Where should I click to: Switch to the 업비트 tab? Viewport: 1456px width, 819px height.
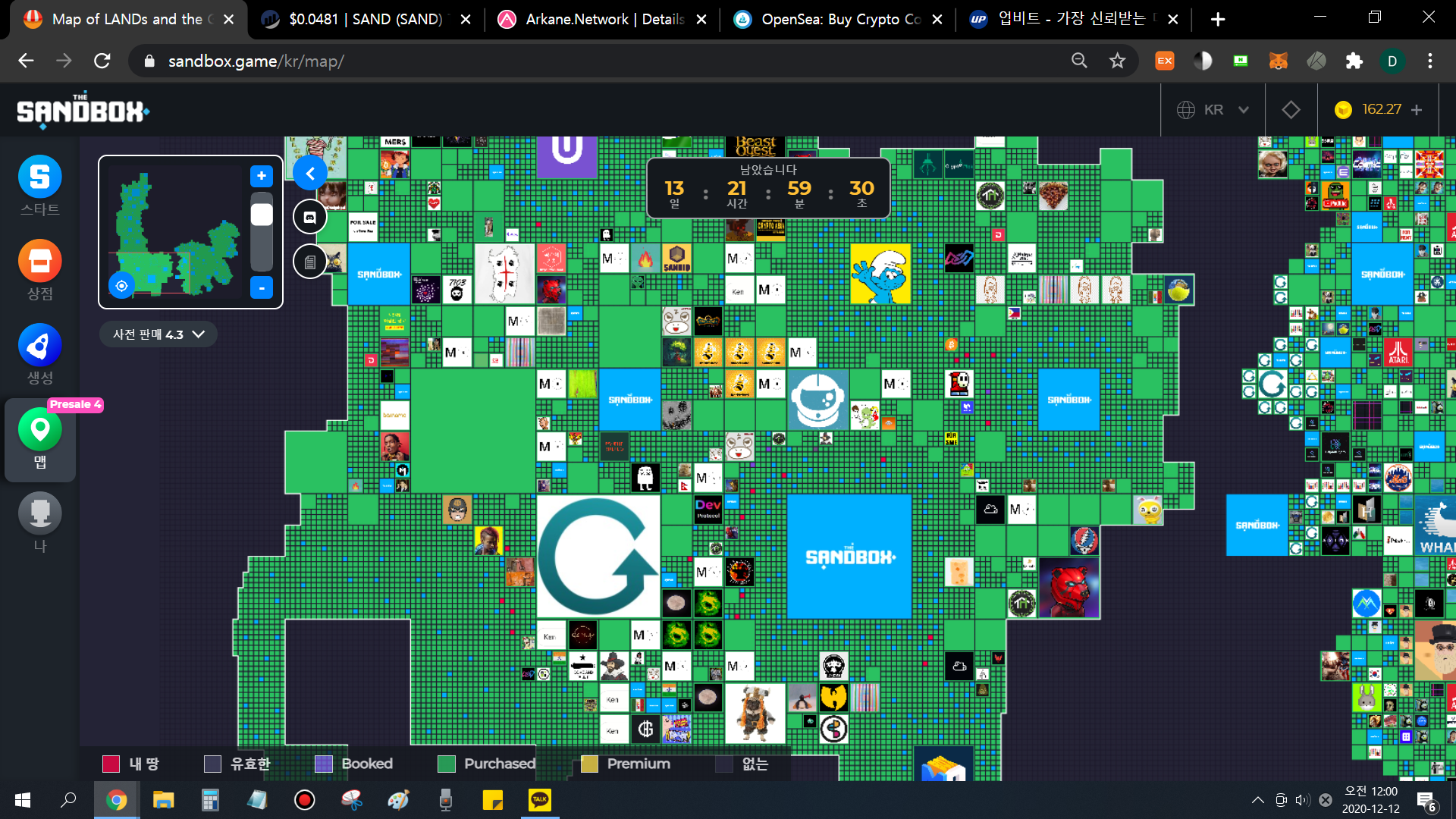1073,20
